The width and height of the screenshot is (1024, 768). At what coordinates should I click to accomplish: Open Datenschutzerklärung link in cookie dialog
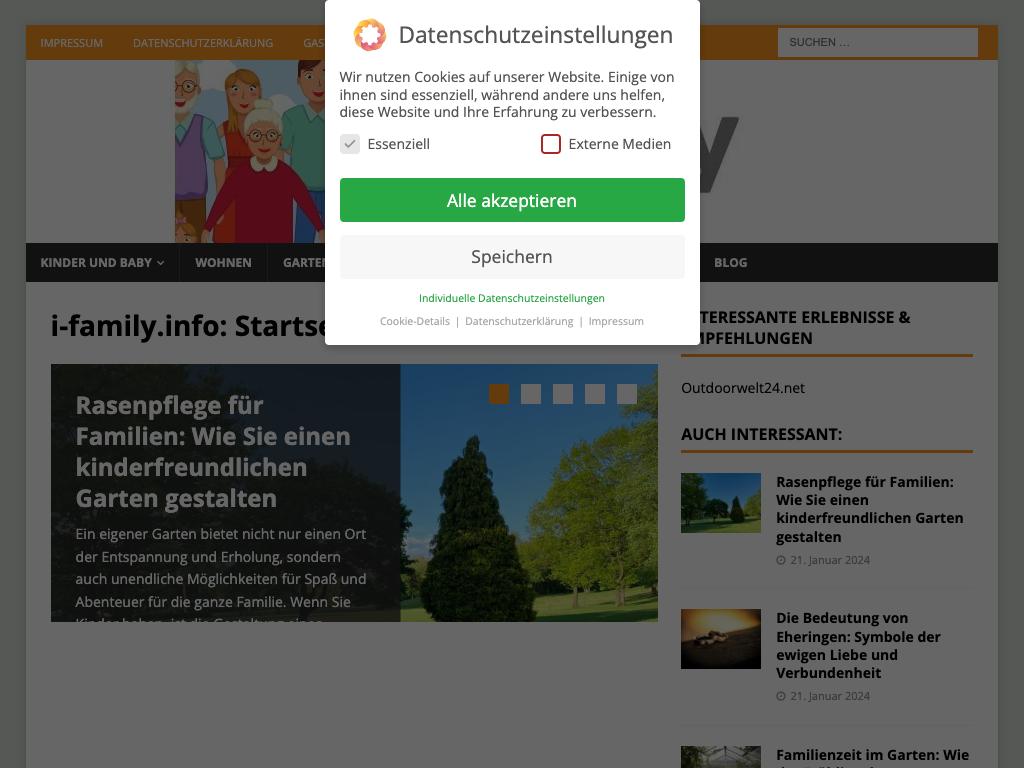[x=519, y=321]
